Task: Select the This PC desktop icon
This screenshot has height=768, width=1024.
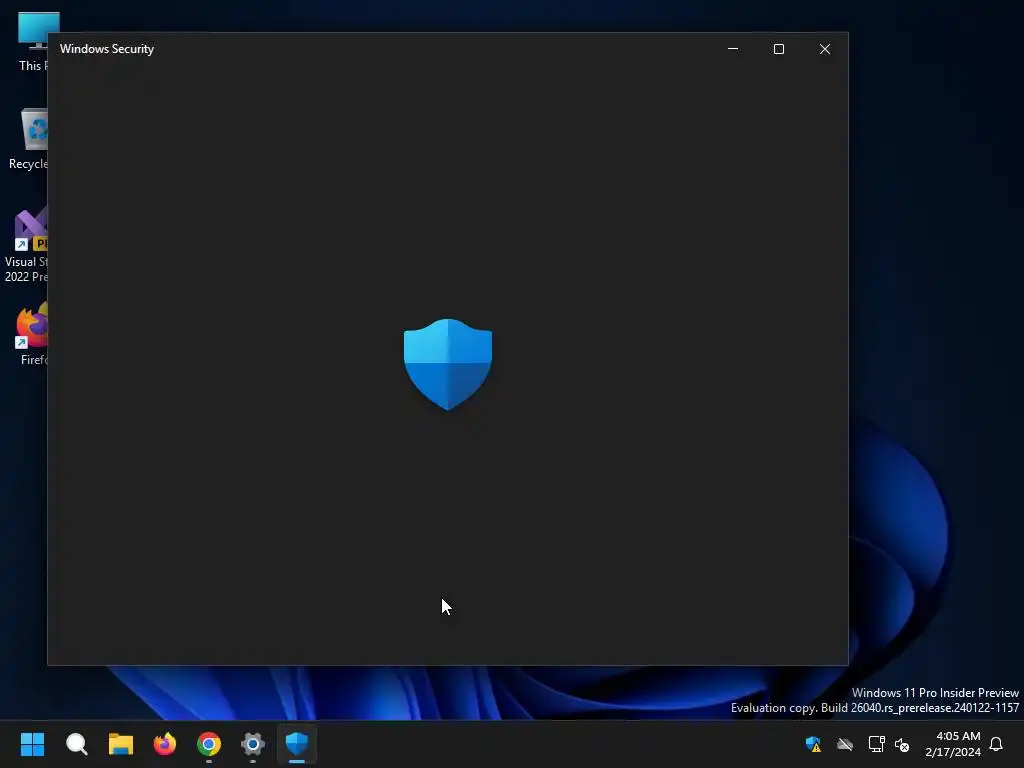Action: coord(33,42)
